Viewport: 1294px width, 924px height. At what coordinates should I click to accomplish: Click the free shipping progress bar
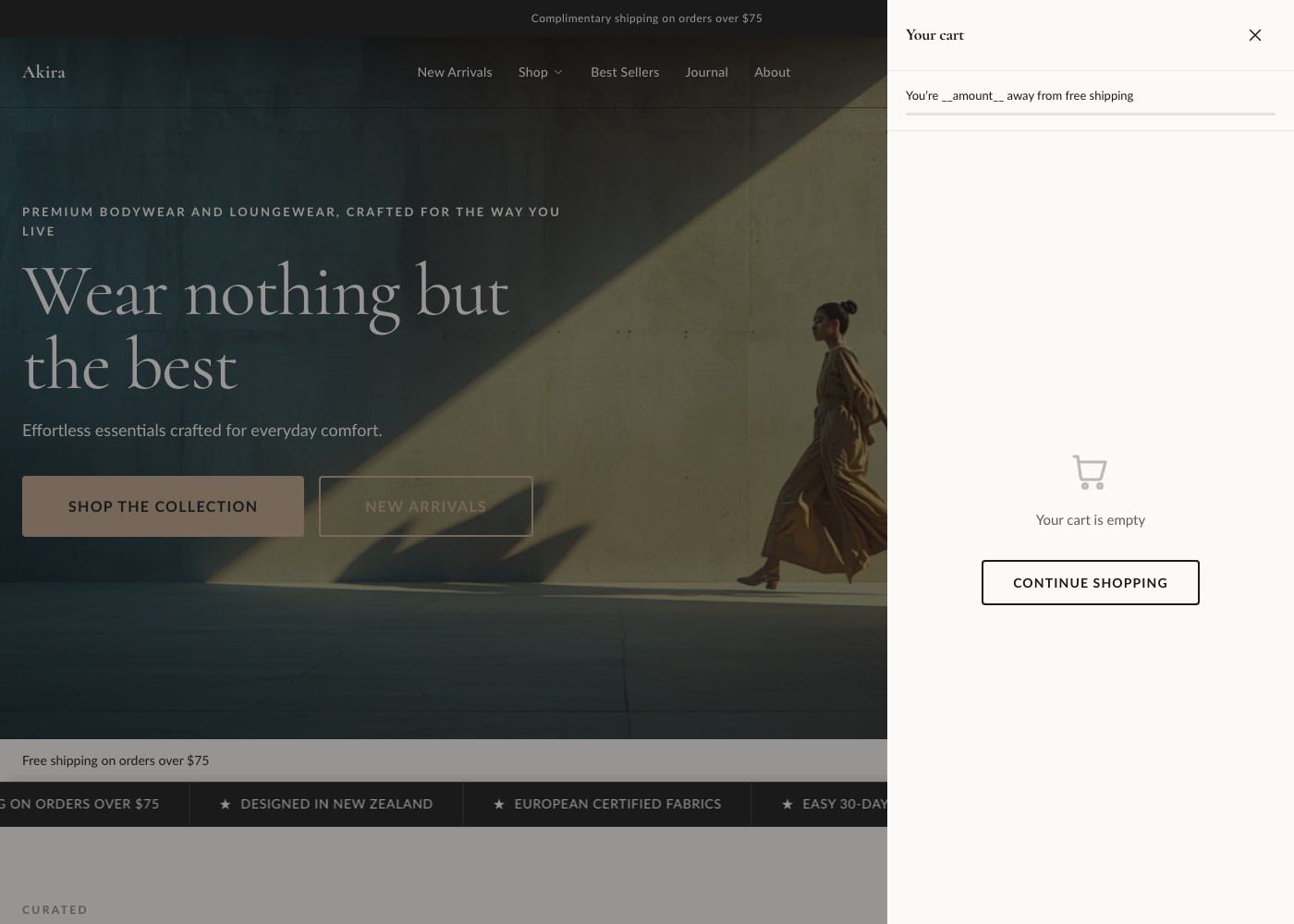[x=1090, y=114]
